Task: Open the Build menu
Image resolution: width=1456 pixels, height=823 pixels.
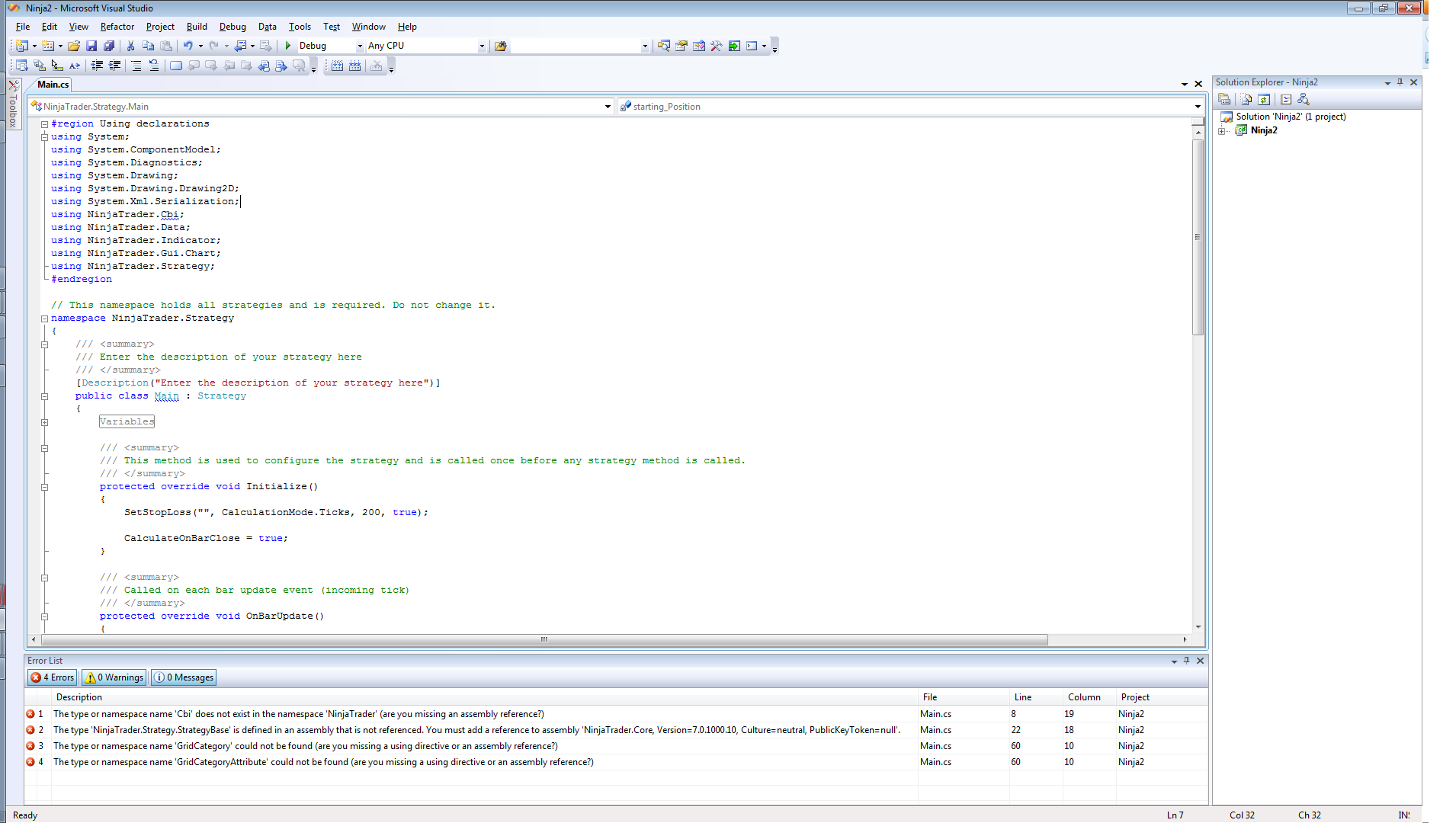Action: (197, 27)
